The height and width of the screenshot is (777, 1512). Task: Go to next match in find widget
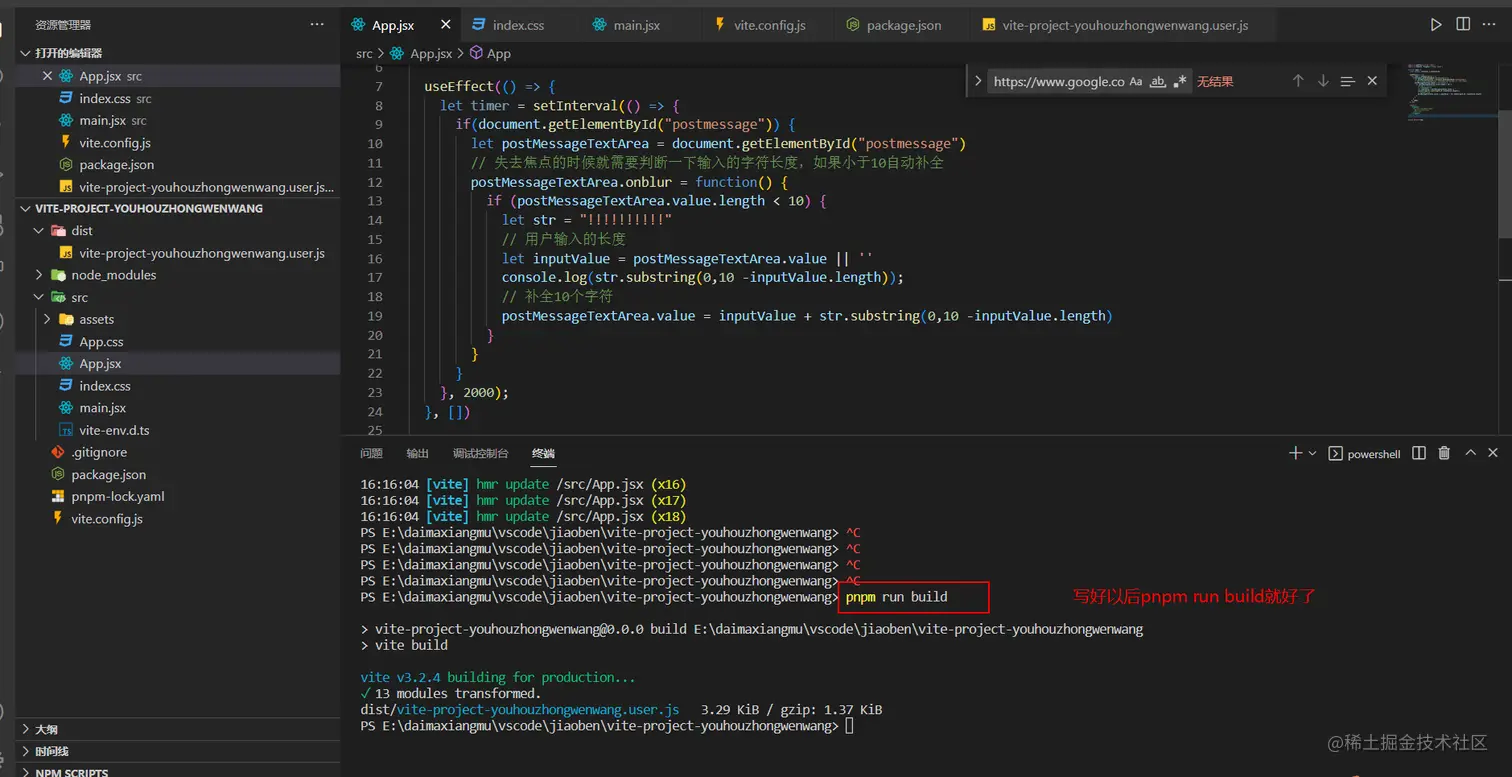(1323, 81)
